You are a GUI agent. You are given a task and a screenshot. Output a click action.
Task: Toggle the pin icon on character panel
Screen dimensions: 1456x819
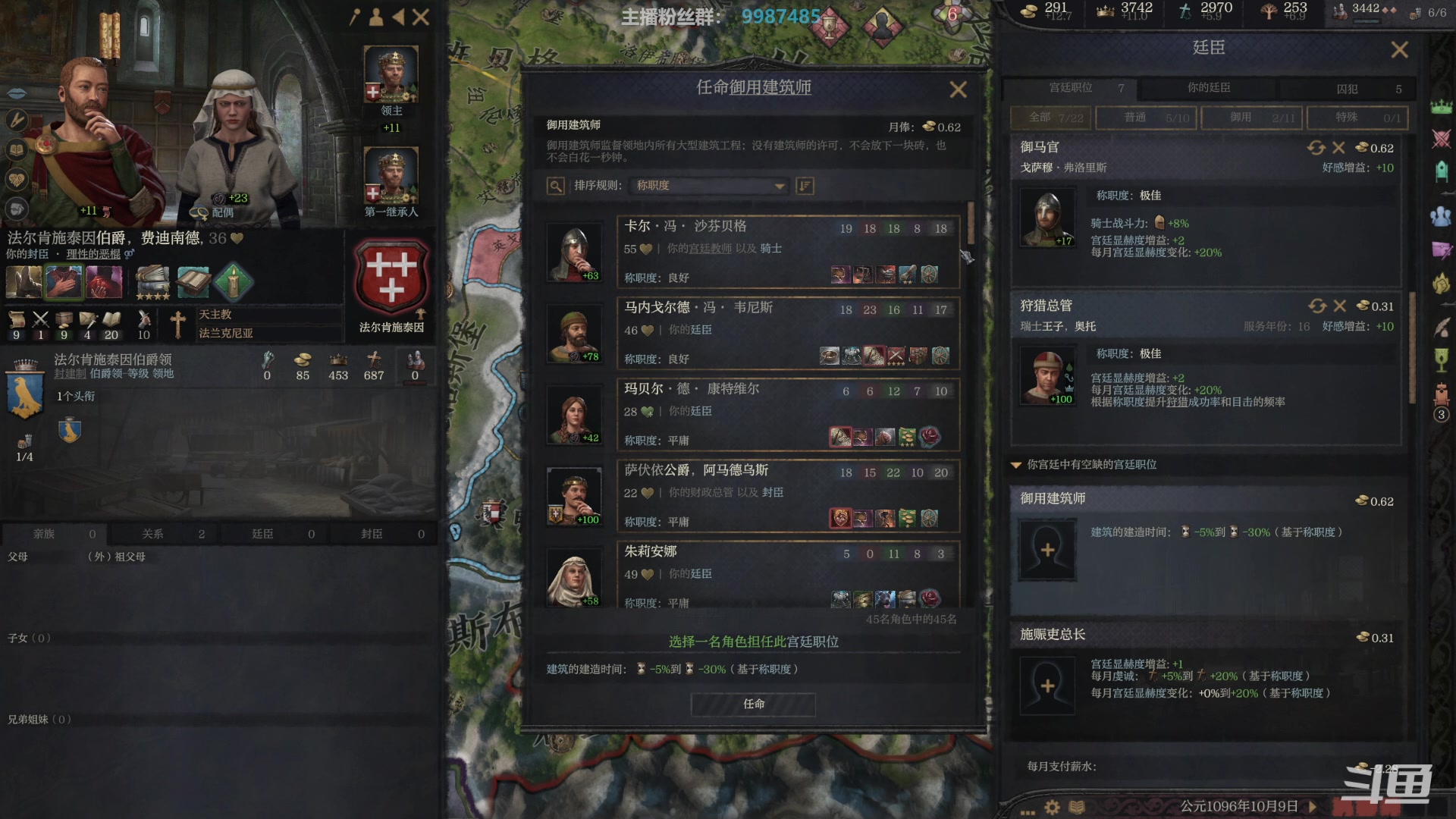tap(354, 17)
